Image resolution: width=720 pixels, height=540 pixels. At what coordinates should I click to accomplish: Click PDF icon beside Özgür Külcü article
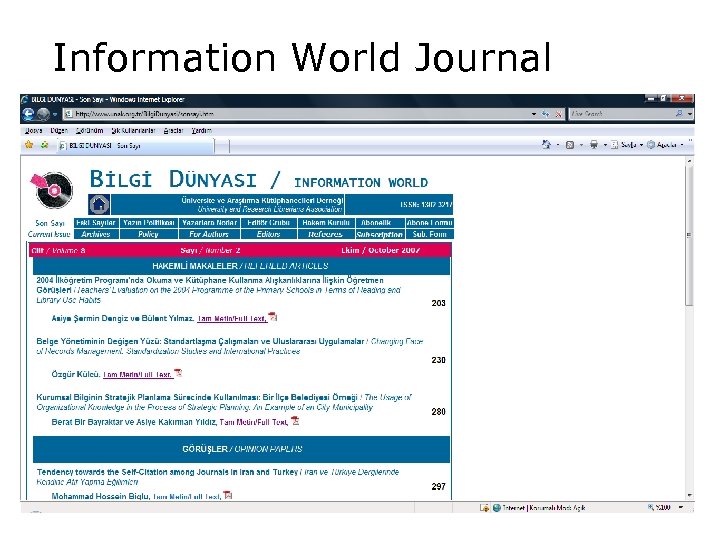(x=178, y=373)
